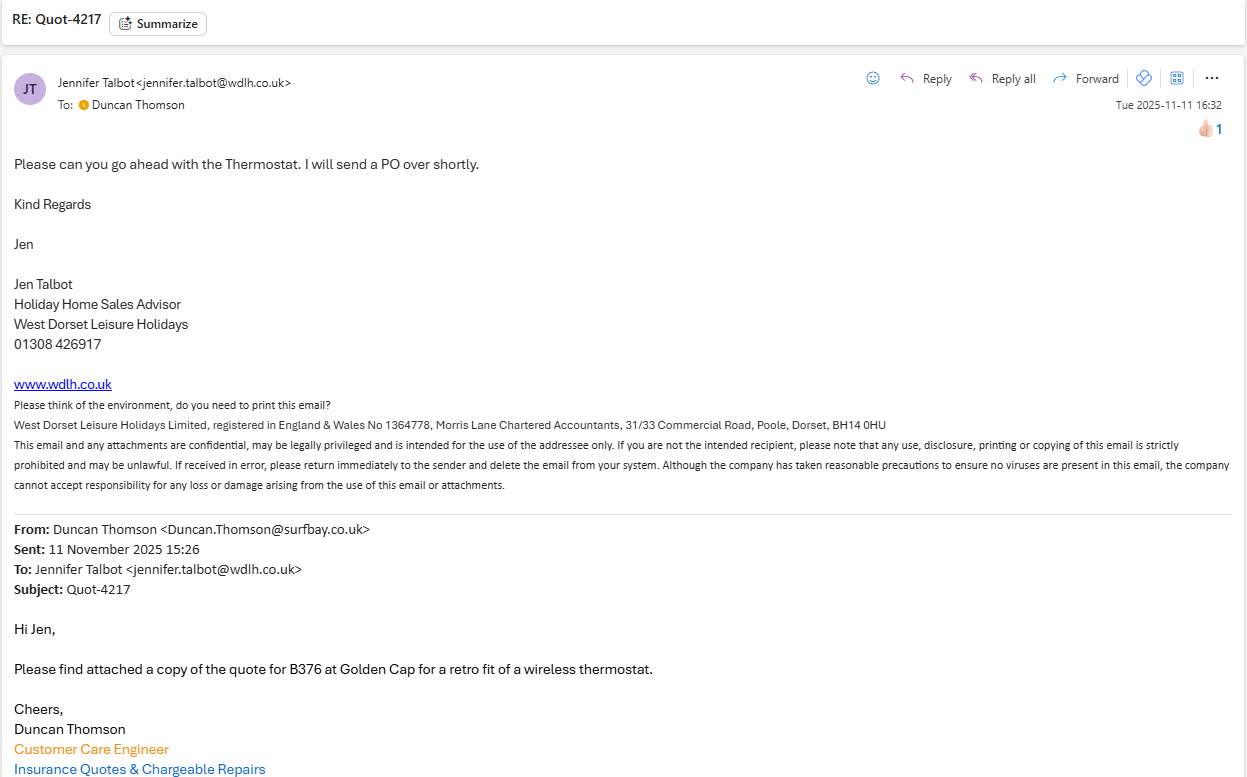Open the emoji reaction picker
Image resolution: width=1247 pixels, height=777 pixels.
[x=873, y=78]
